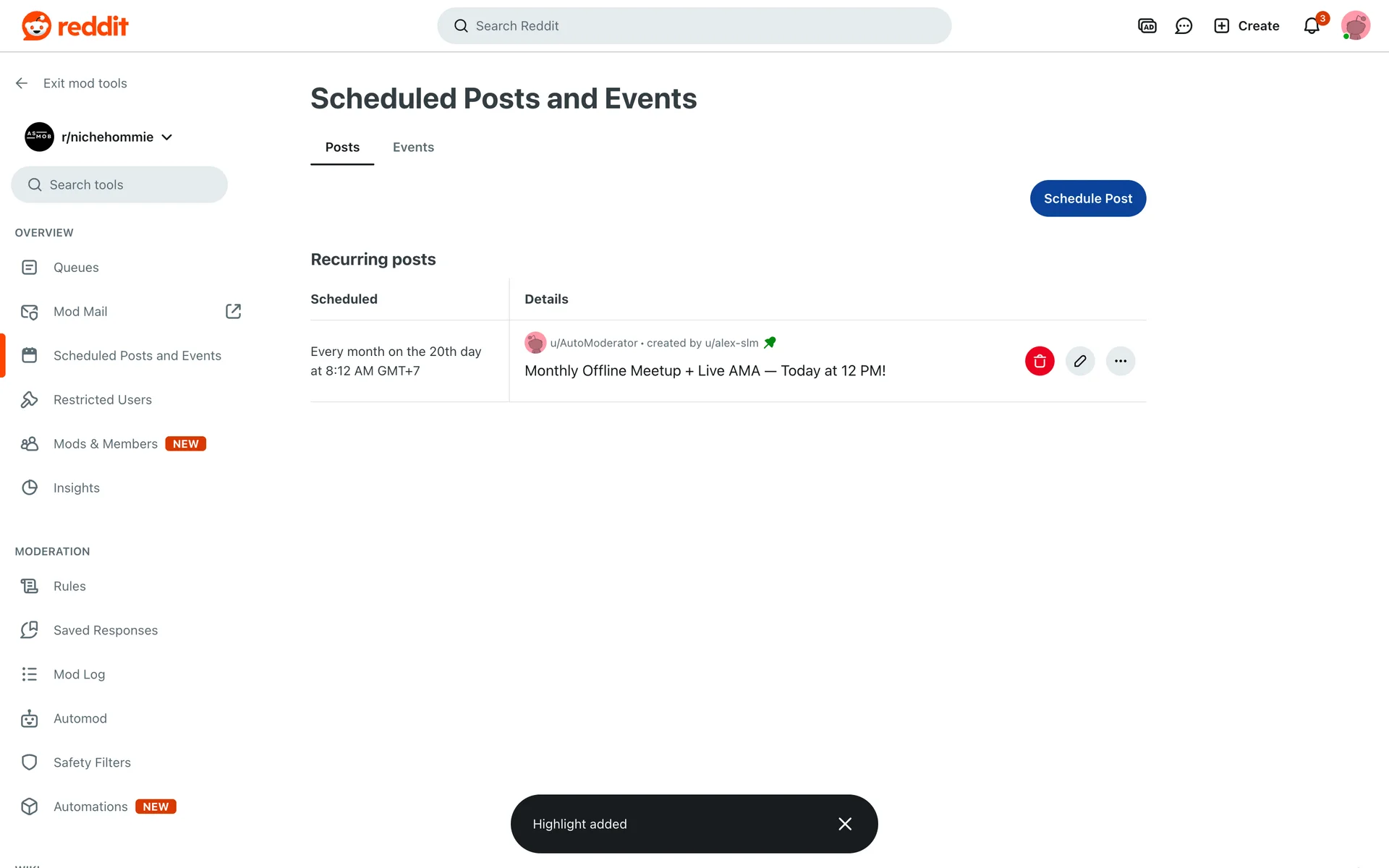Click the back arrow to exit mod tools
The width and height of the screenshot is (1389, 868).
click(x=22, y=83)
